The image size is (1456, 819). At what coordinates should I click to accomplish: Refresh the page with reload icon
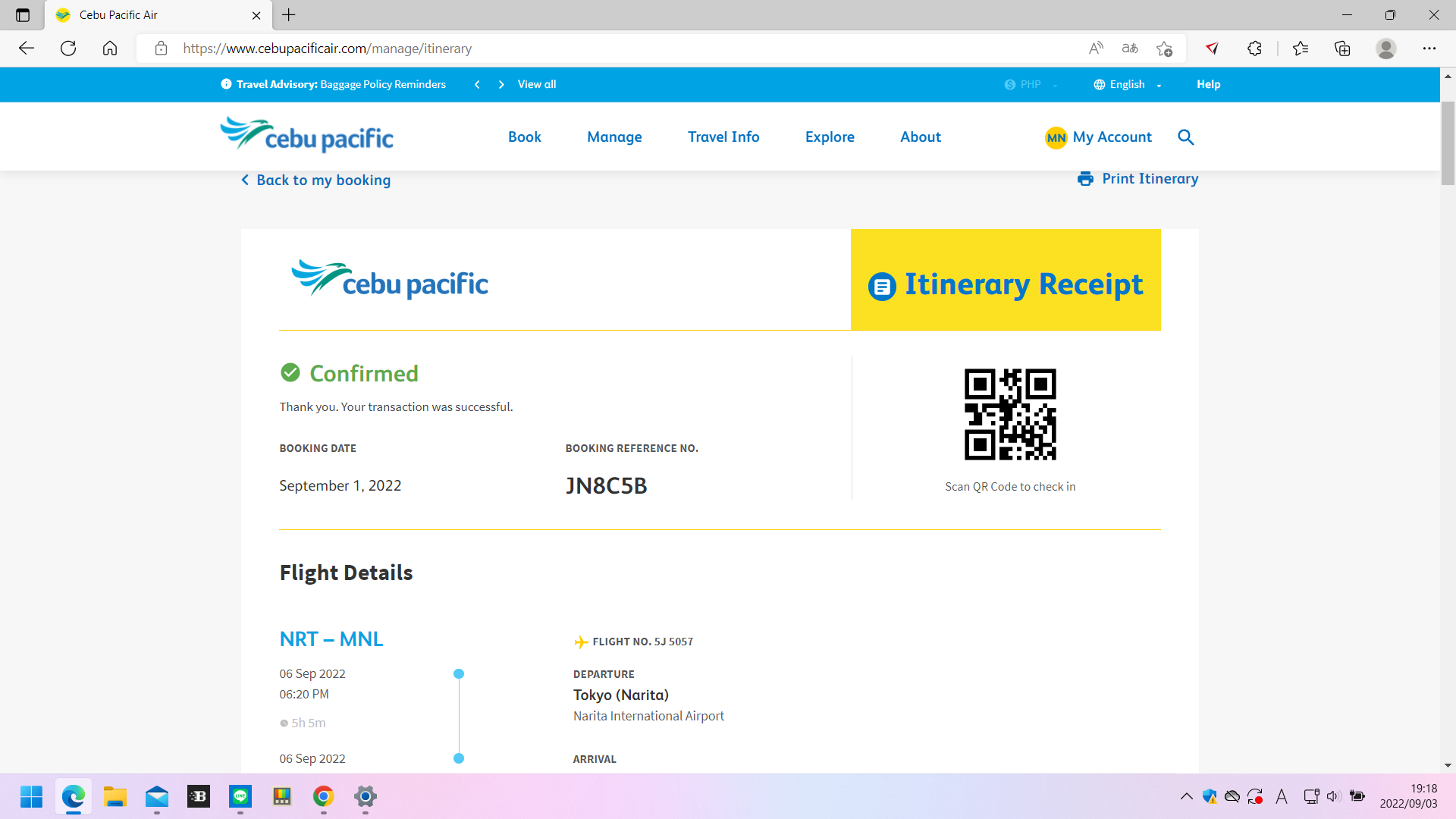pos(68,49)
